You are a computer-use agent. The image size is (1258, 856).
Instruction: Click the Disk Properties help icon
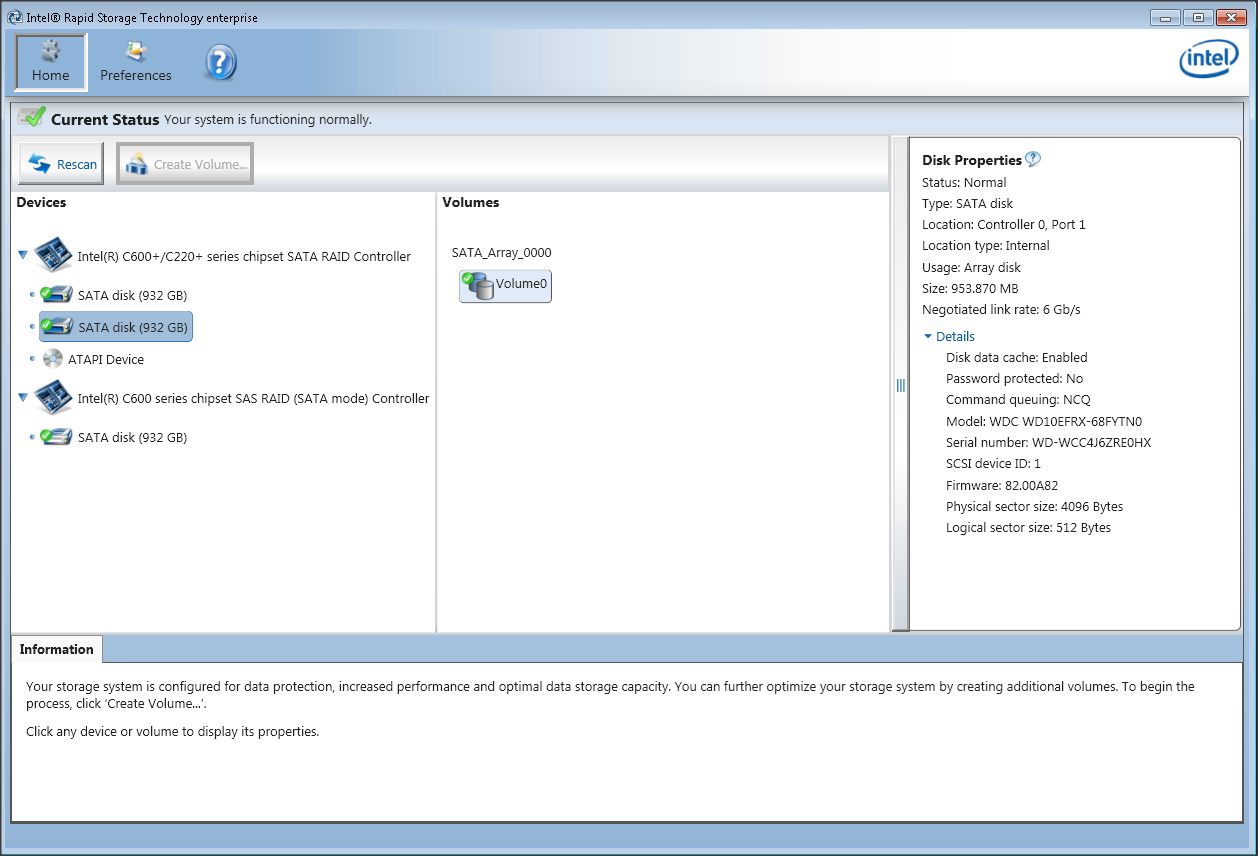pyautogui.click(x=1034, y=158)
